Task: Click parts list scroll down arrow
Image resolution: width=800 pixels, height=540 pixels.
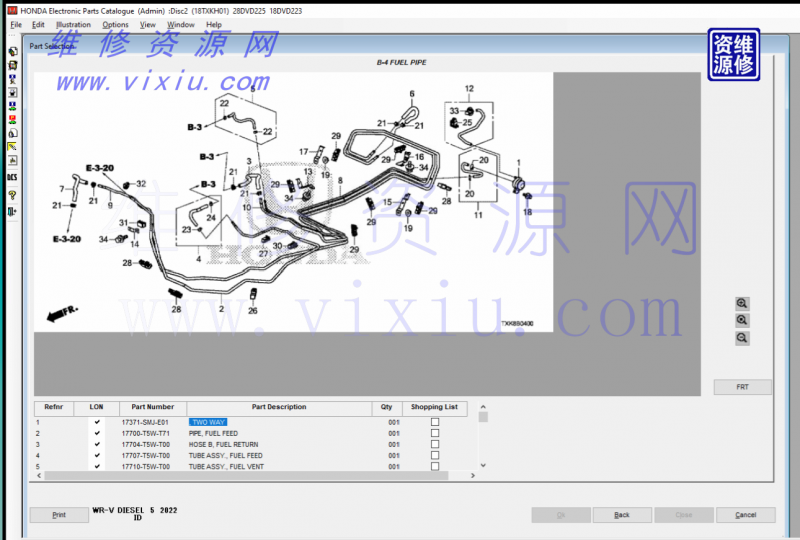Action: [x=483, y=465]
